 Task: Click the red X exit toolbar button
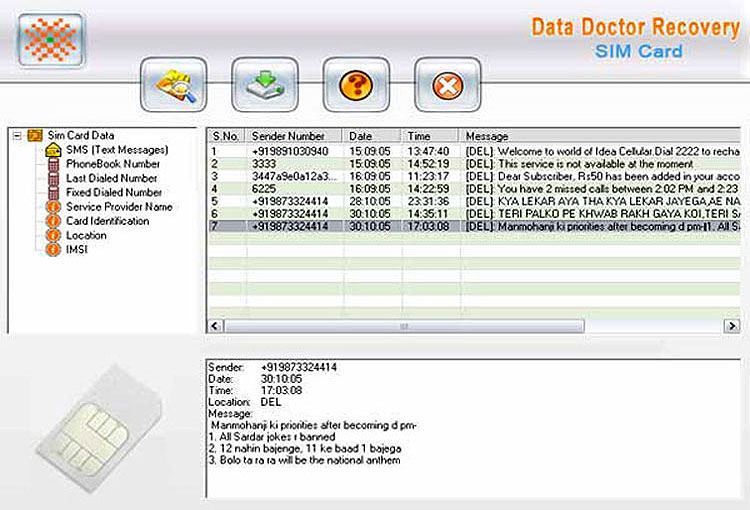tap(447, 85)
